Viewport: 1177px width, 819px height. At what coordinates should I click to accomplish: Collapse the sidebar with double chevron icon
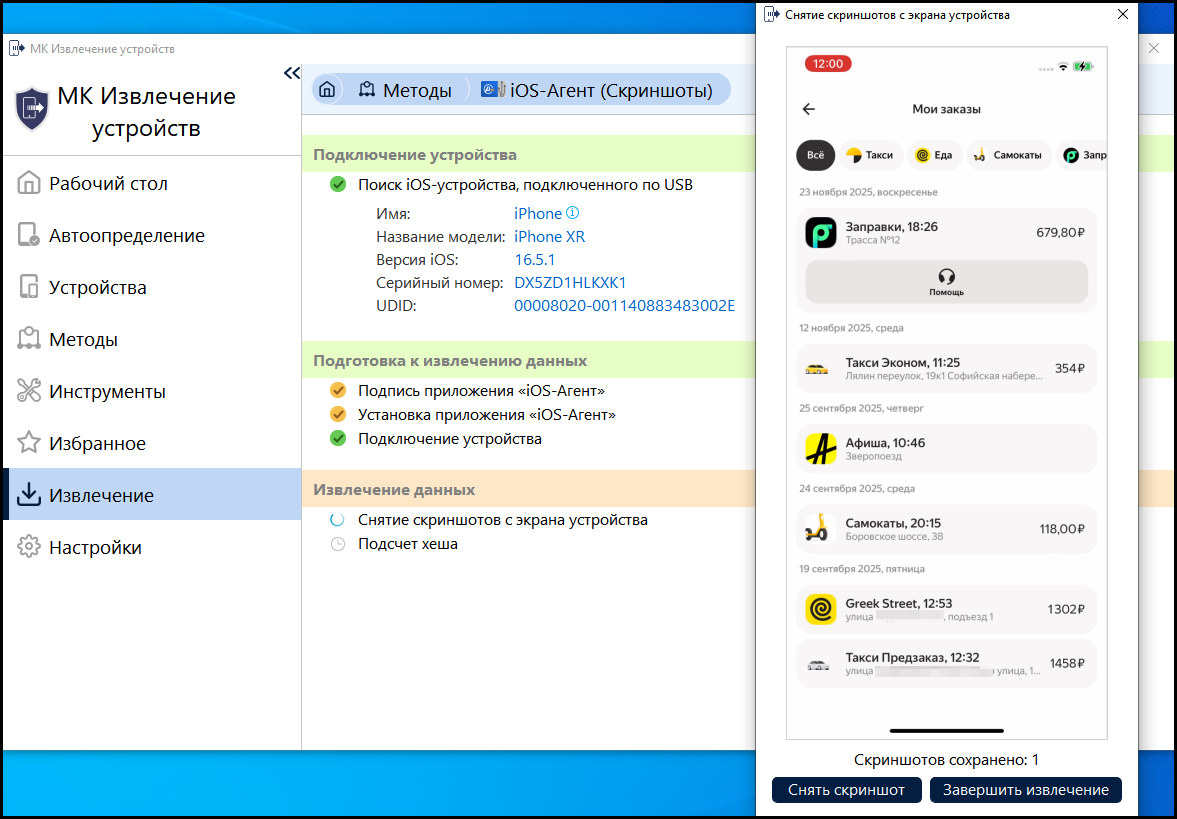[292, 73]
